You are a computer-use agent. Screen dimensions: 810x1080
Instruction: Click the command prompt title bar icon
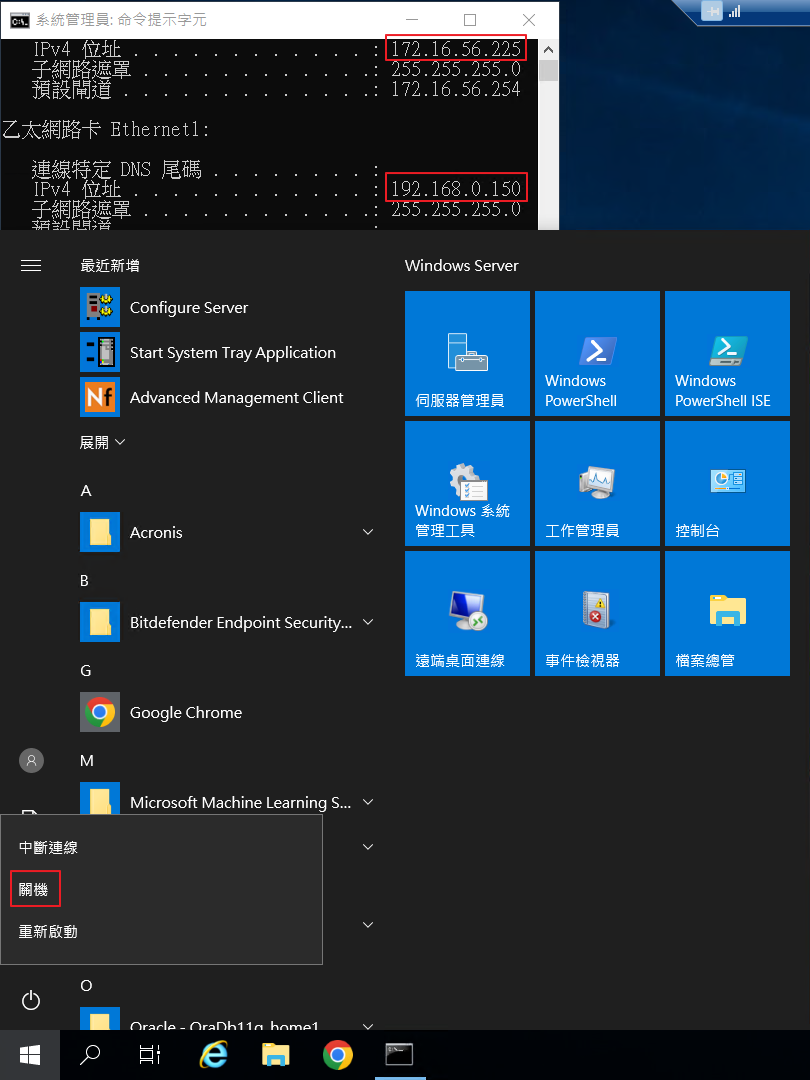(19, 20)
